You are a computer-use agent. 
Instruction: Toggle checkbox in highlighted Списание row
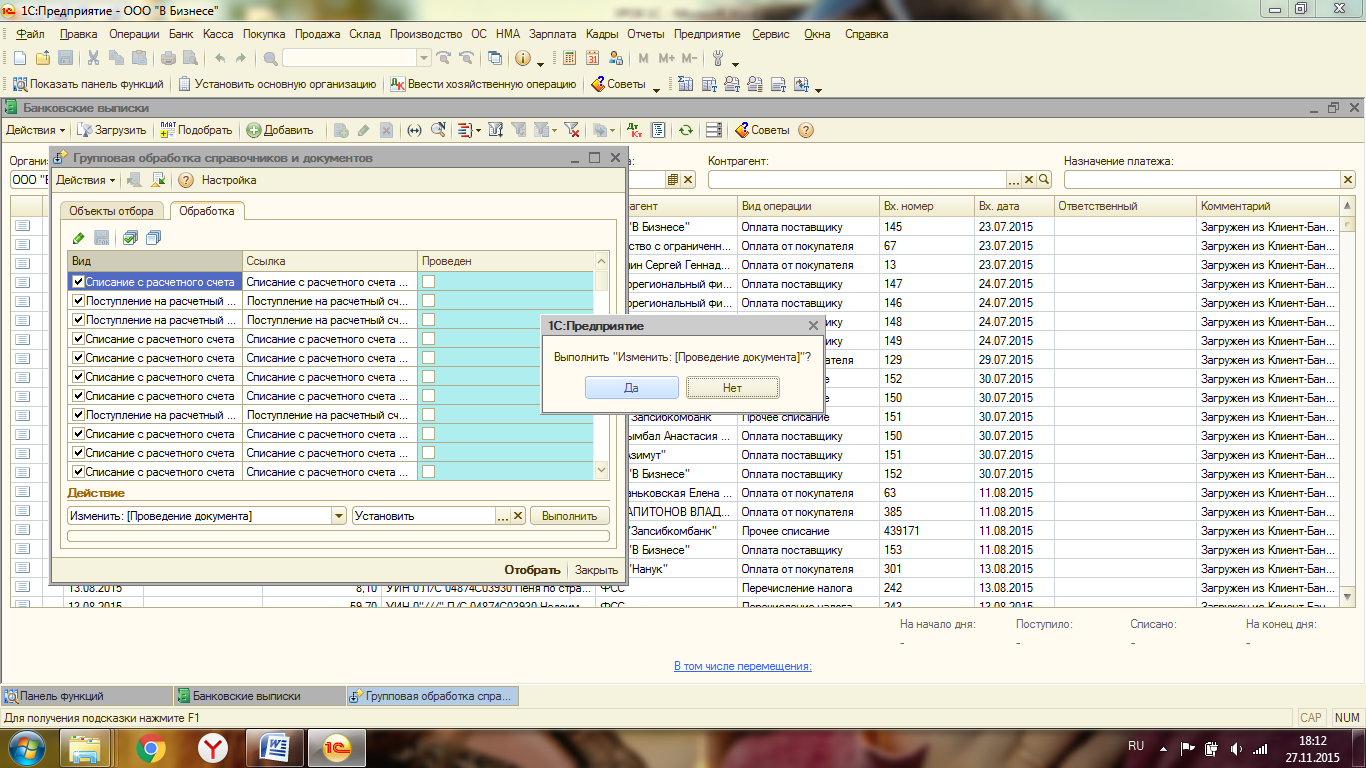tap(78, 282)
